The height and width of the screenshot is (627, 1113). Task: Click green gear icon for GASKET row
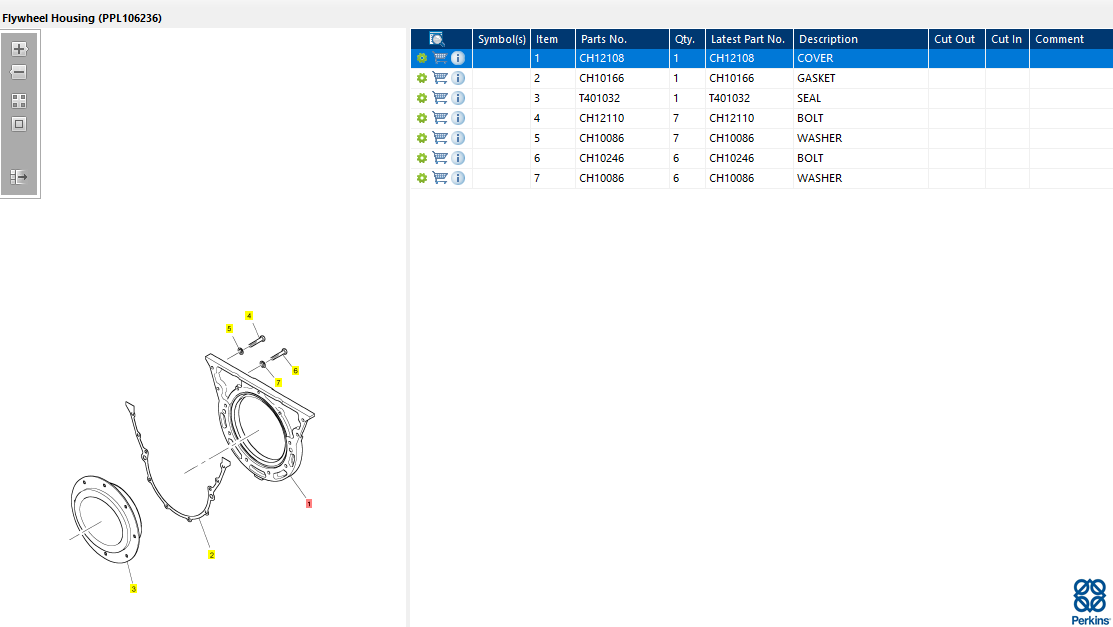pos(422,78)
